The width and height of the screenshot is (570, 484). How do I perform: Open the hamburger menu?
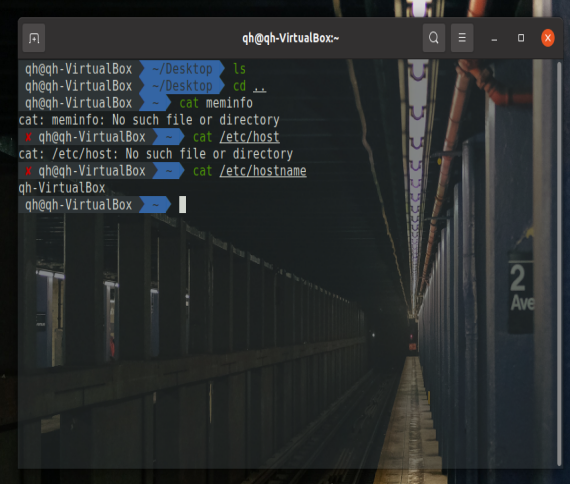point(462,38)
